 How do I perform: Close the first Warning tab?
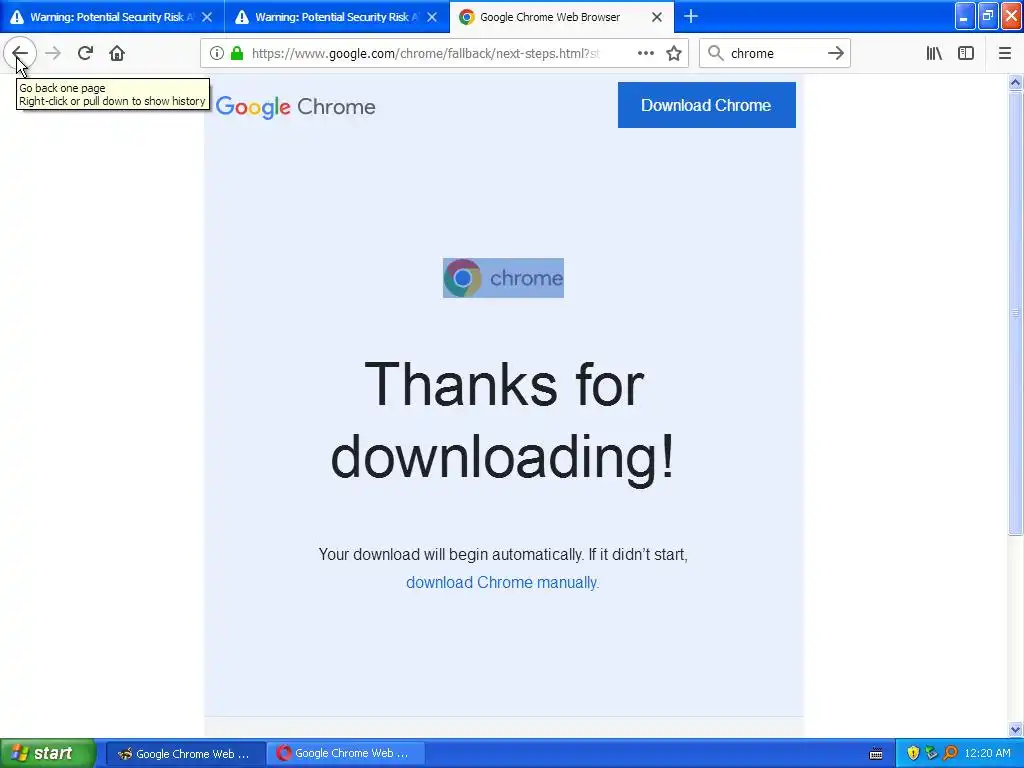(207, 17)
